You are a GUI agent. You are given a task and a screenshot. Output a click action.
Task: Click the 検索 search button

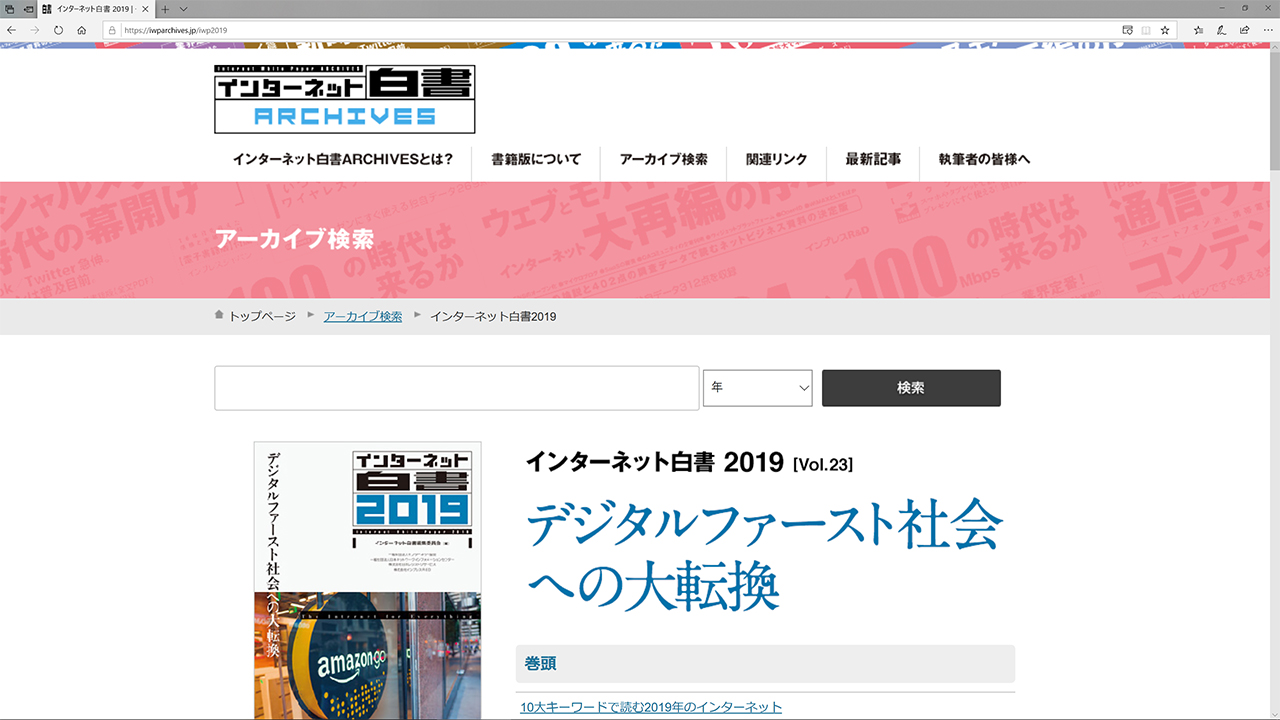tap(911, 388)
